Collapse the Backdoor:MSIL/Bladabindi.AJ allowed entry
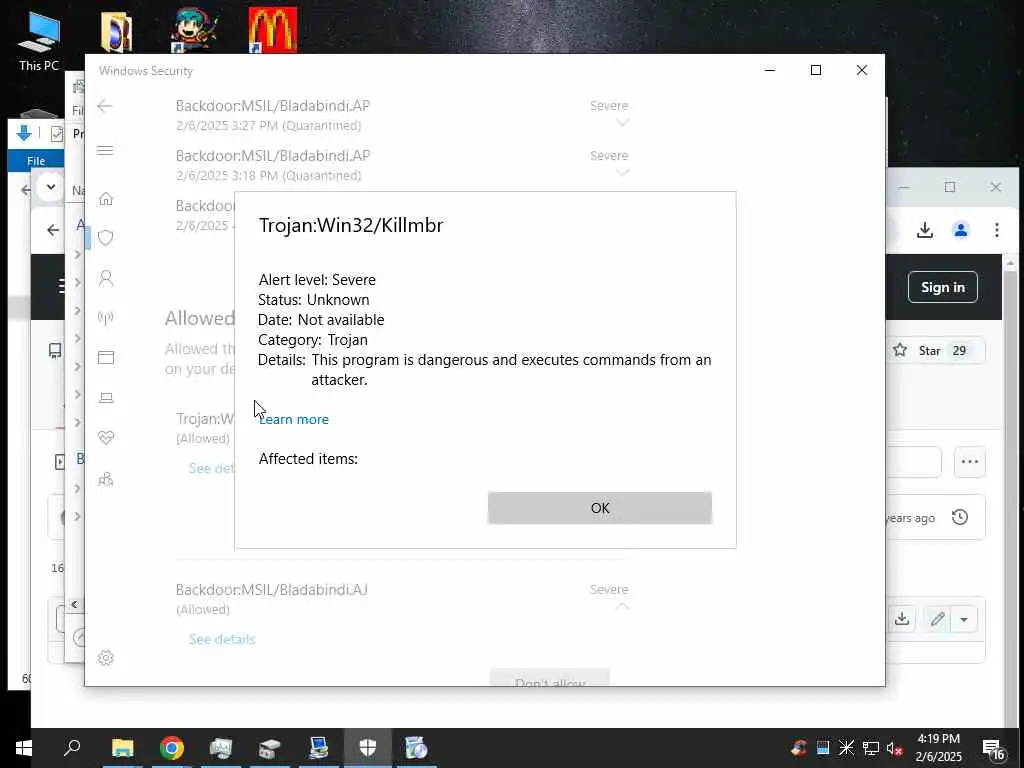This screenshot has width=1024, height=768. (622, 606)
